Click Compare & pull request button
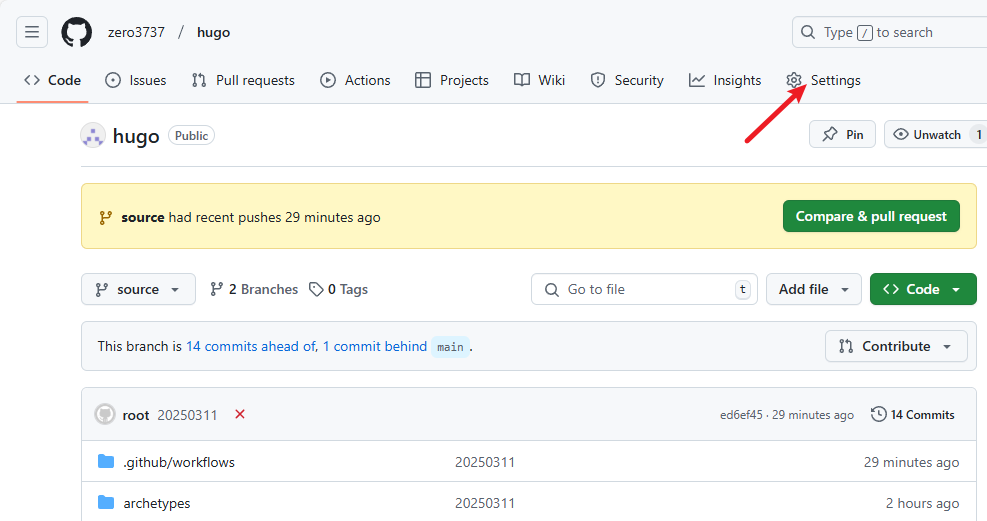The image size is (987, 521). point(871,216)
